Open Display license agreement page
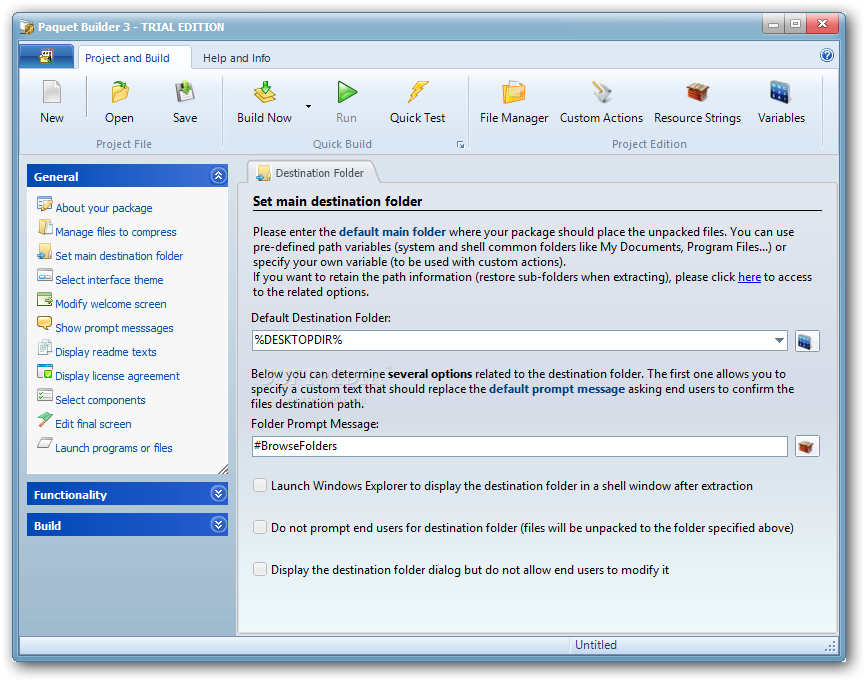866x682 pixels. tap(118, 376)
